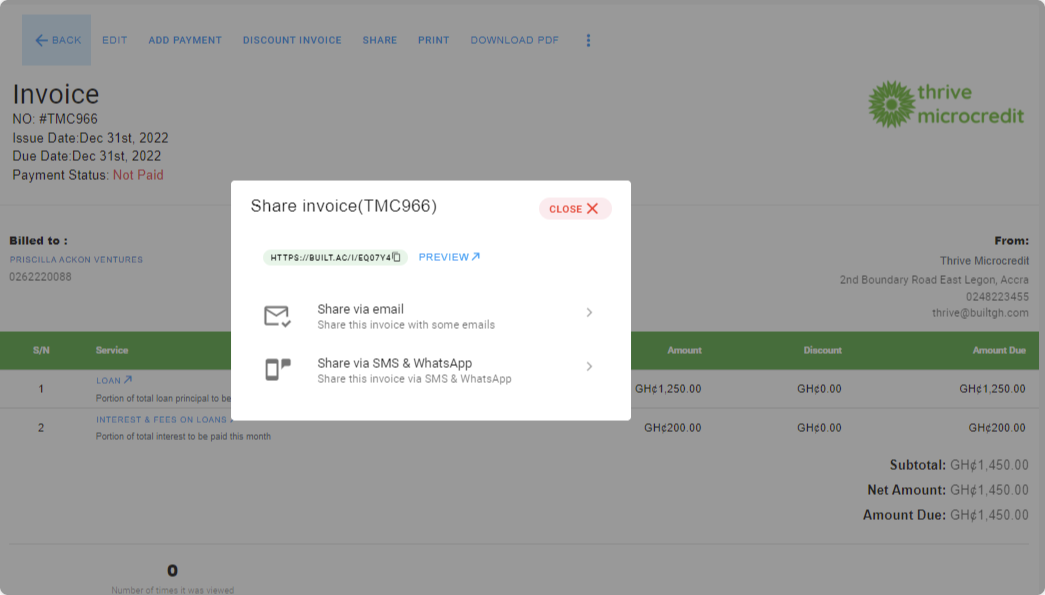This screenshot has width=1045, height=595.
Task: Click the Thrive Microcredit logo
Action: [x=946, y=104]
